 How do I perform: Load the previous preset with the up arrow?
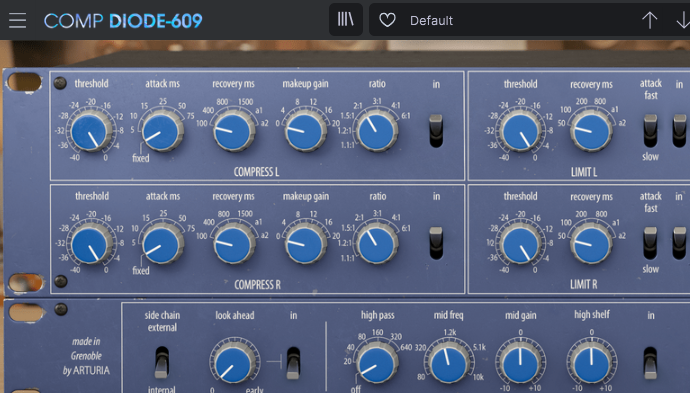pos(650,20)
